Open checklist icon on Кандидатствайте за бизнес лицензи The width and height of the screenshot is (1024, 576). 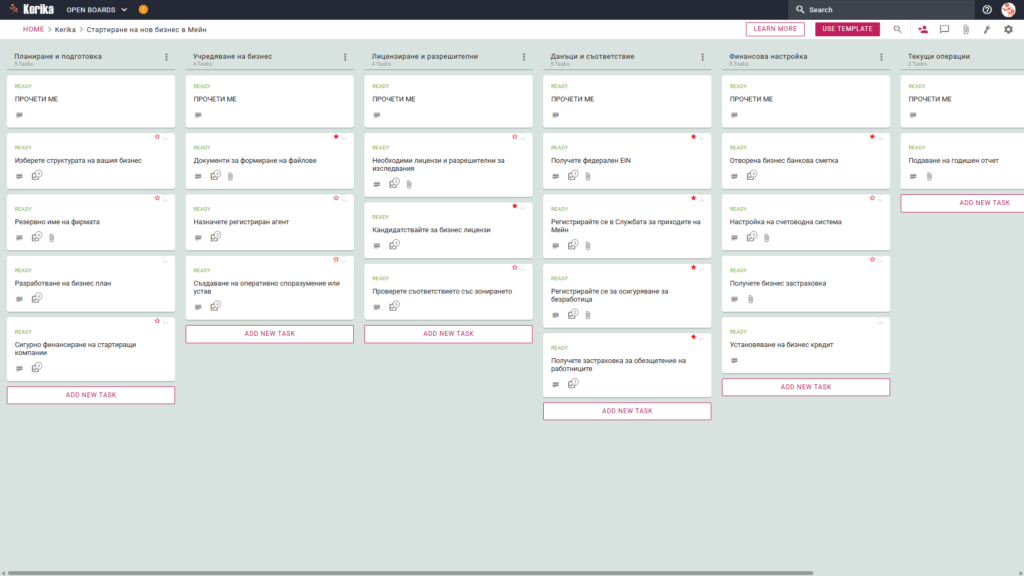394,245
